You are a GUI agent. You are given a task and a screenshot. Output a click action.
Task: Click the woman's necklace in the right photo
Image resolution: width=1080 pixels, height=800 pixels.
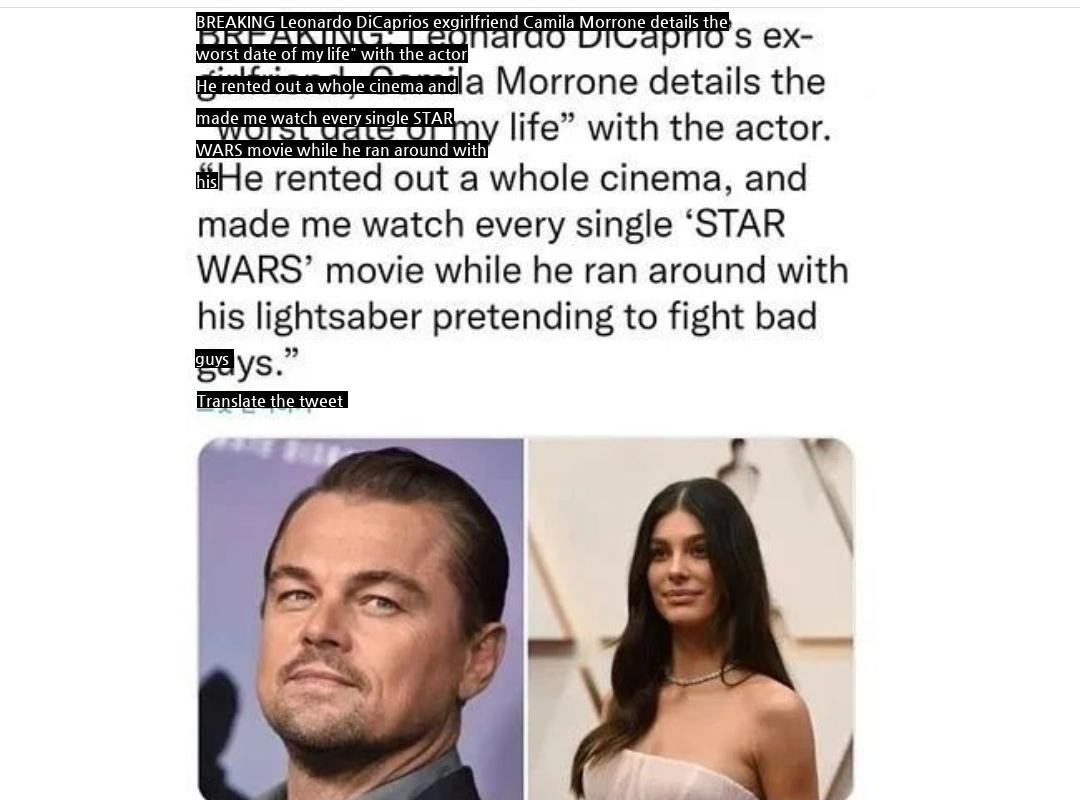698,675
